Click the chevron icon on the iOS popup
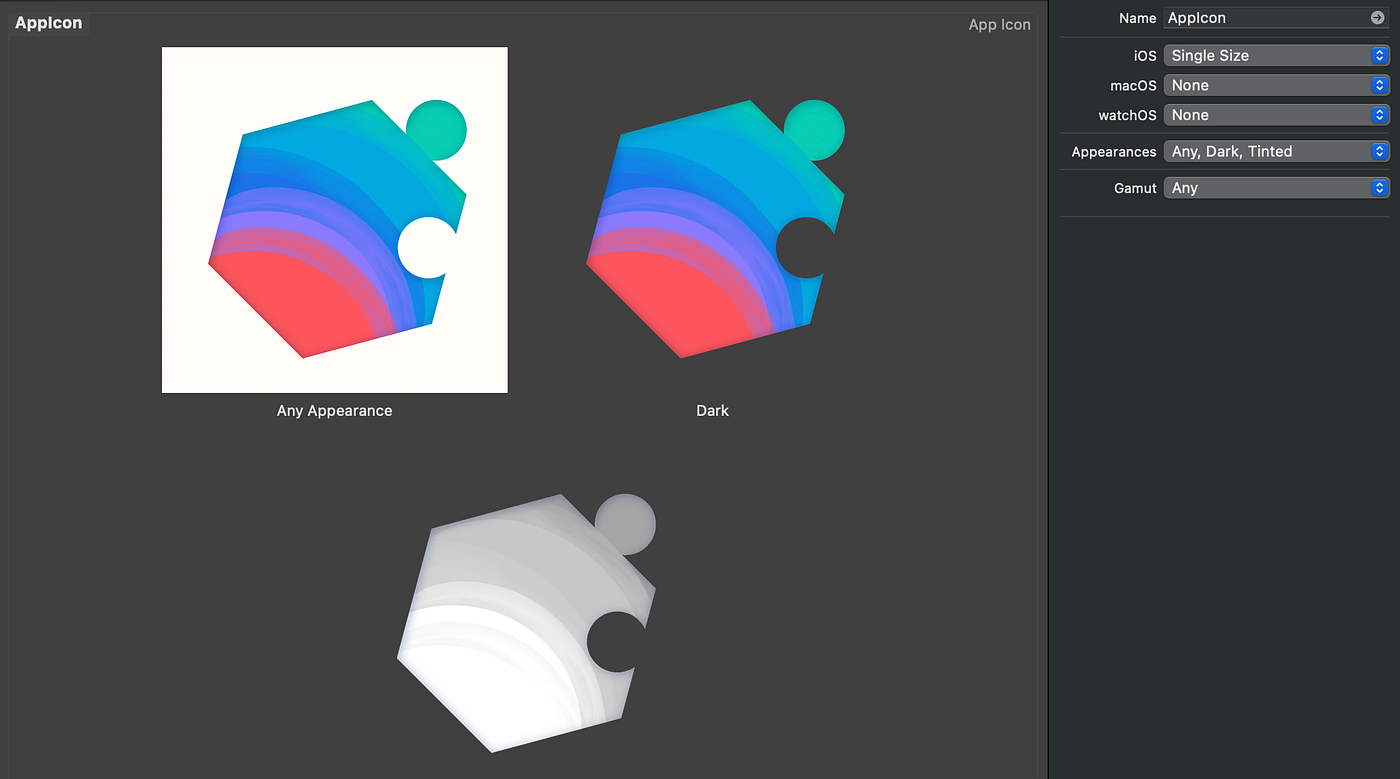This screenshot has height=779, width=1400. click(x=1381, y=55)
